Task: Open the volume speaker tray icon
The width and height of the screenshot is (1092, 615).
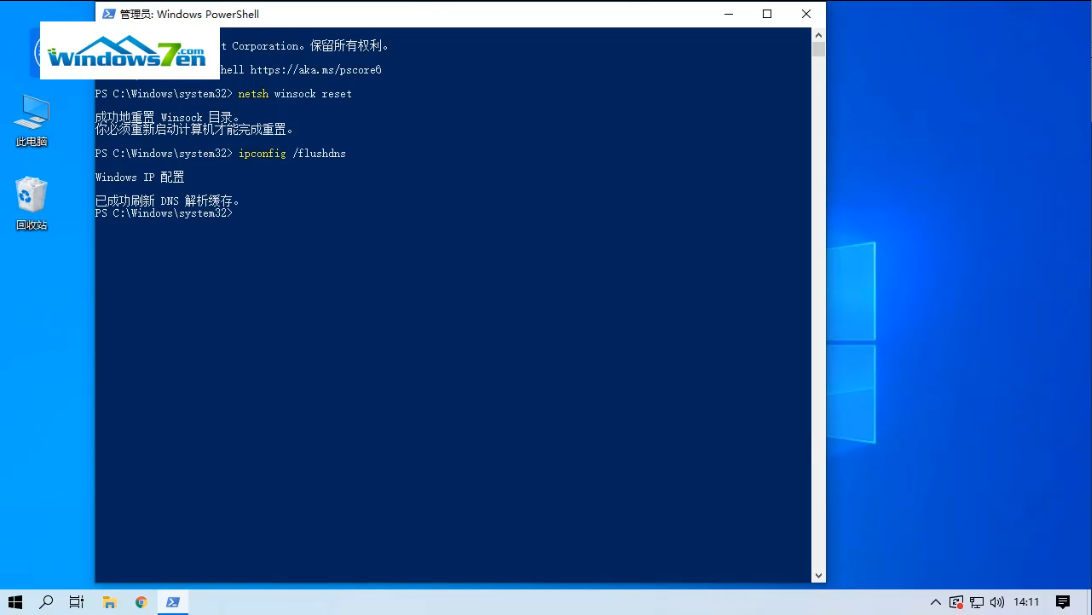Action: coord(997,602)
